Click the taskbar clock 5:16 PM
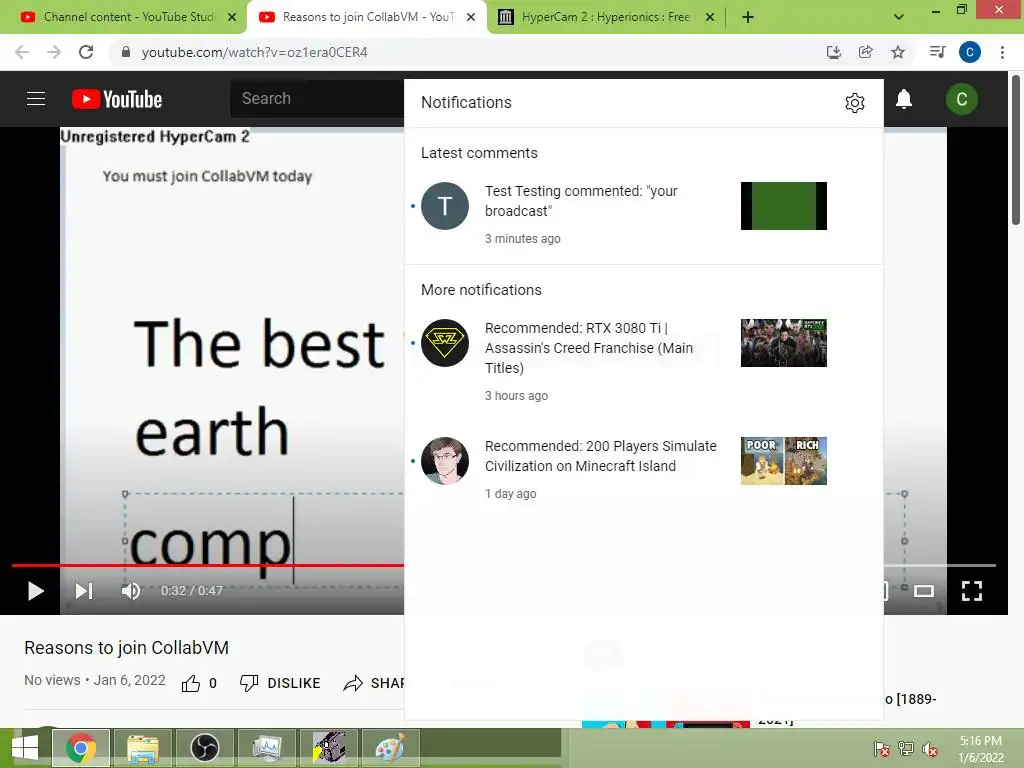Viewport: 1024px width, 768px height. [980, 741]
